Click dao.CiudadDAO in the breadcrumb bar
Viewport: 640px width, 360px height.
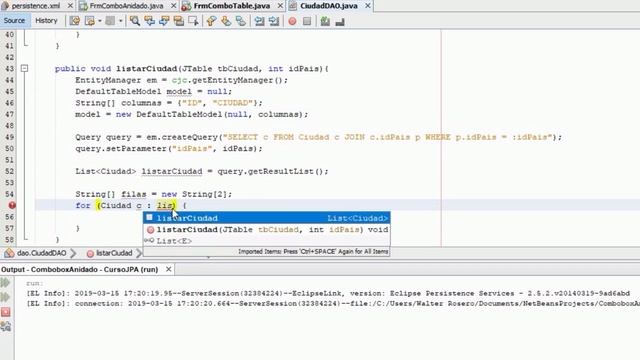coord(41,253)
